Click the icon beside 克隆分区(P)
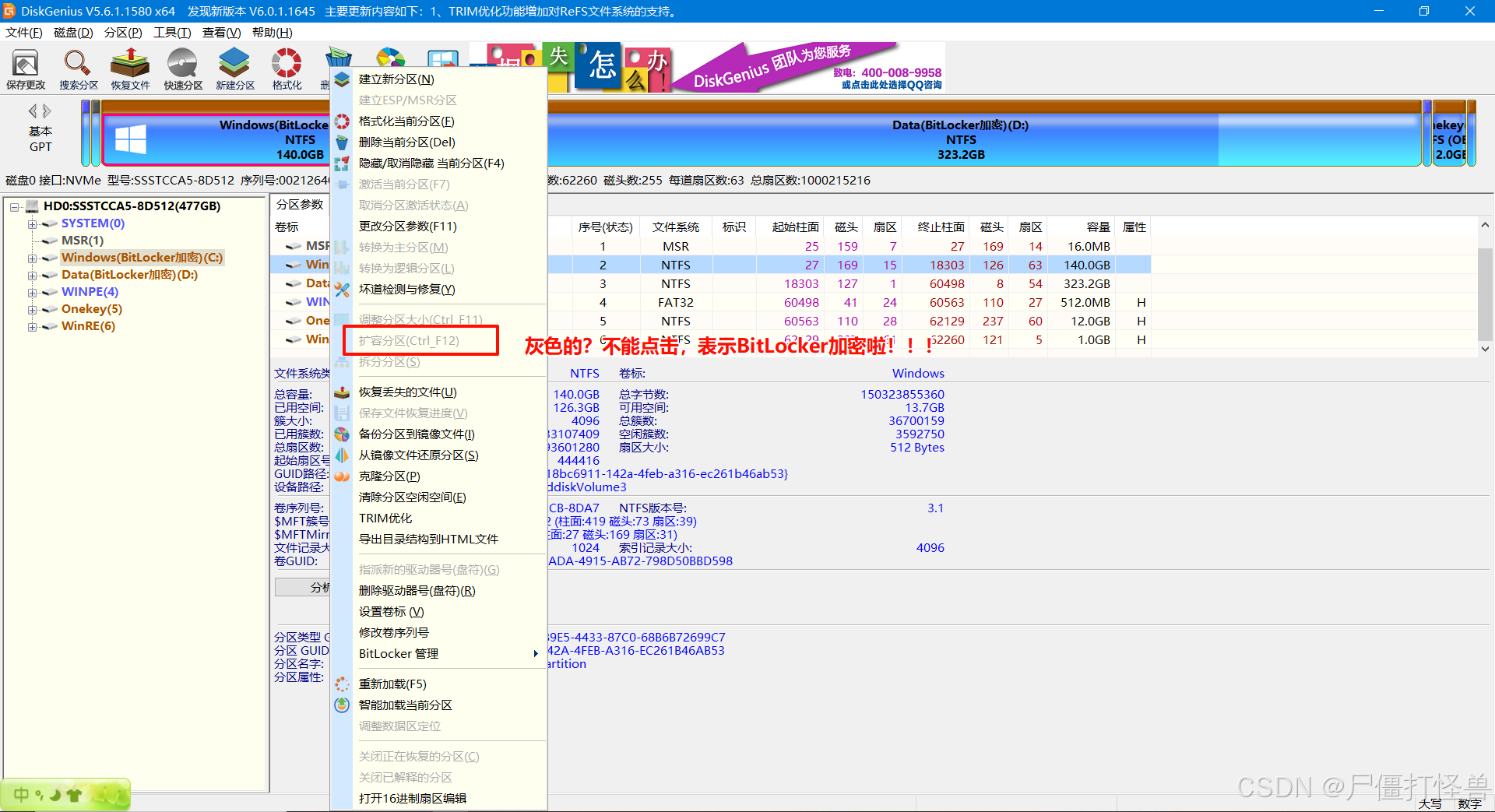This screenshot has height=812, width=1495. (342, 476)
